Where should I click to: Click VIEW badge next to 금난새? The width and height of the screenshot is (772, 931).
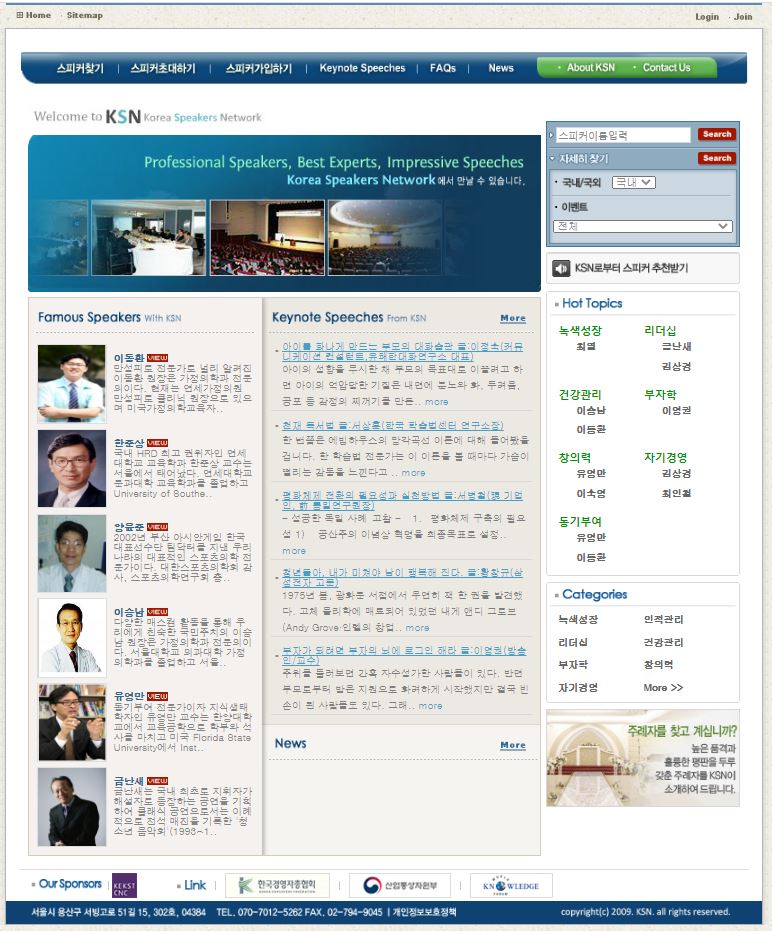pyautogui.click(x=157, y=781)
